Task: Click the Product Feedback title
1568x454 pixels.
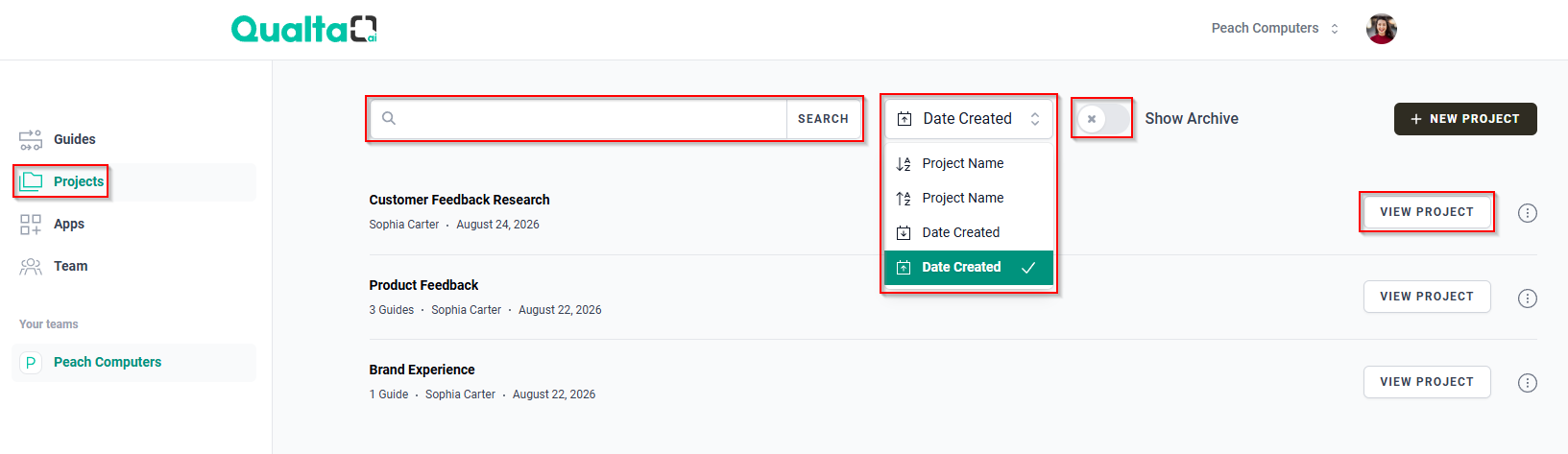Action: click(x=423, y=286)
